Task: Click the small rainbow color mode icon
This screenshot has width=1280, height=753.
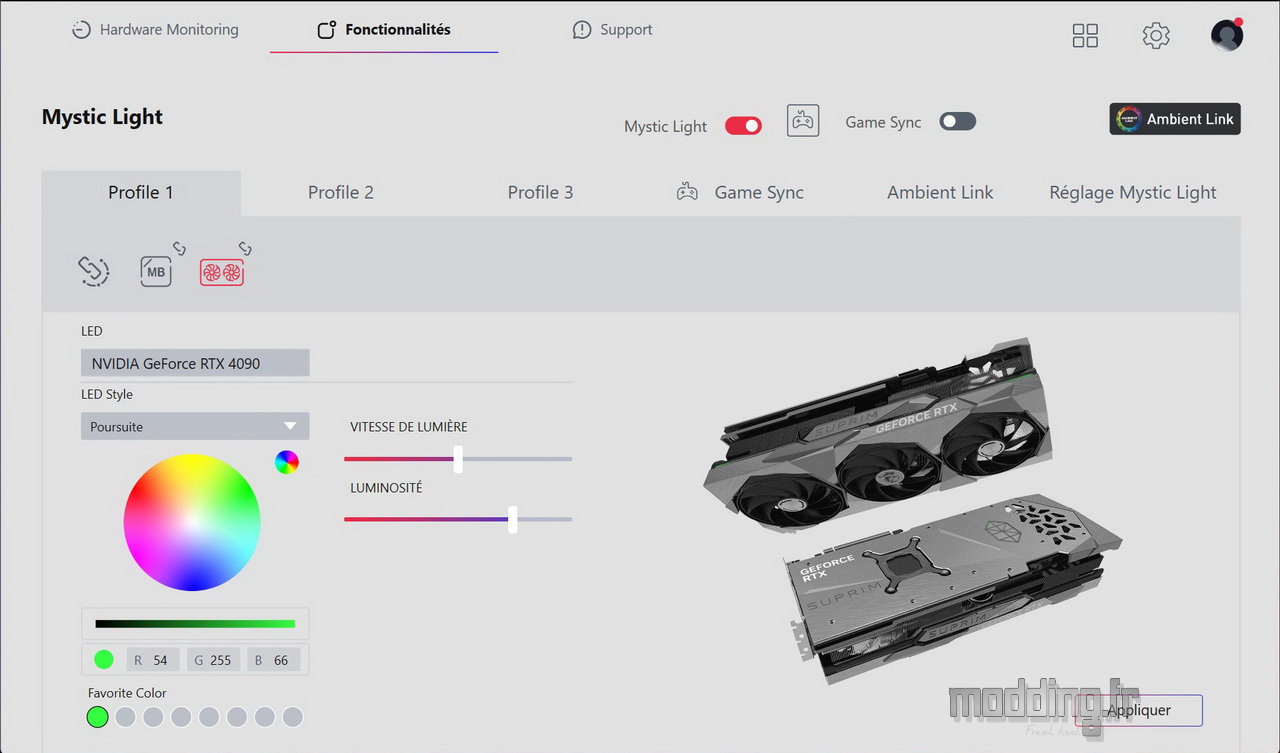Action: click(287, 462)
